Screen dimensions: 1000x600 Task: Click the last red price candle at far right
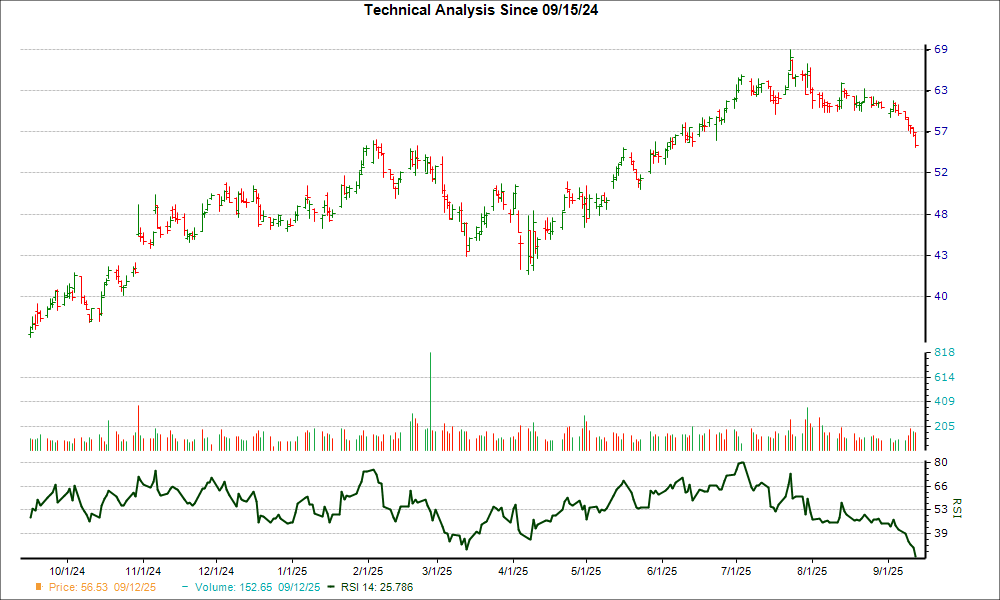916,140
